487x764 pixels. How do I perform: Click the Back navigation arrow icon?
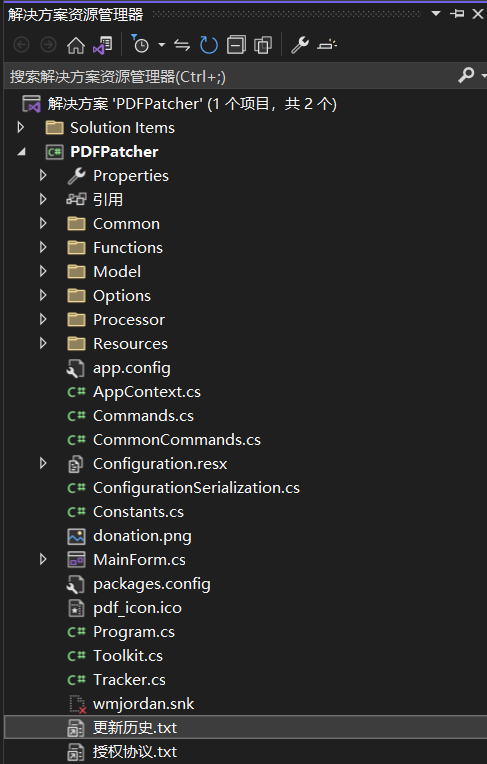click(x=21, y=45)
